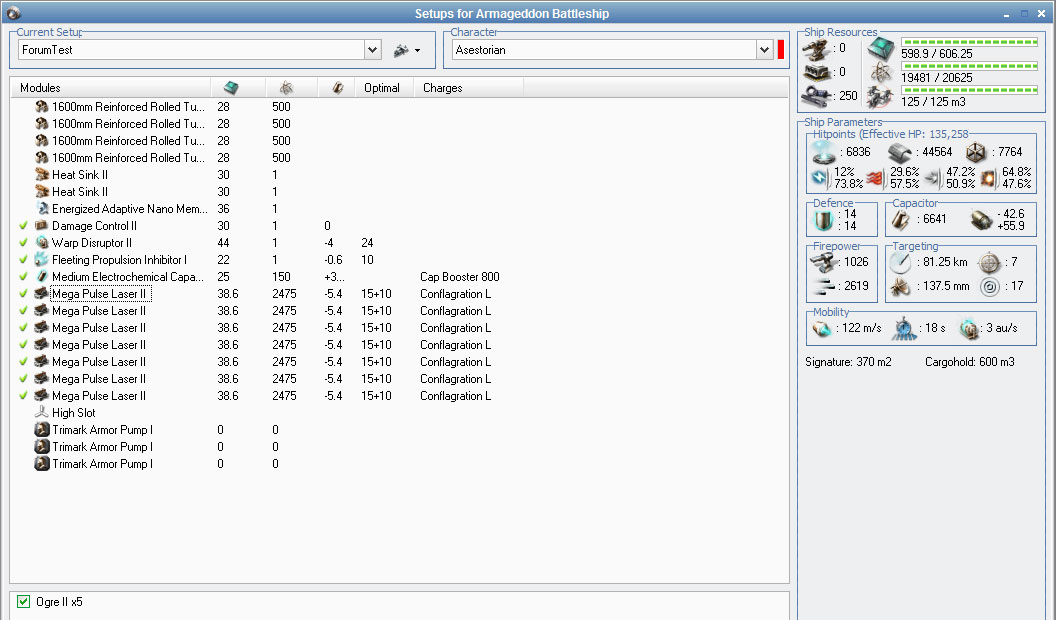Screen dimensions: 1056x620
Task: Click the Warp Disruptor optimal value 24
Action: 367,243
